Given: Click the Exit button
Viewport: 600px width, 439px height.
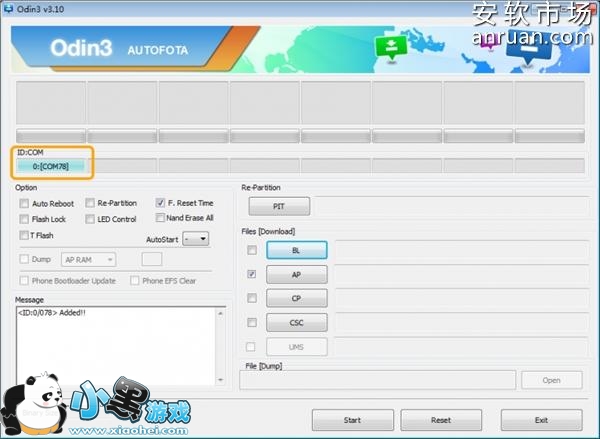Looking at the screenshot, I should pos(541,420).
